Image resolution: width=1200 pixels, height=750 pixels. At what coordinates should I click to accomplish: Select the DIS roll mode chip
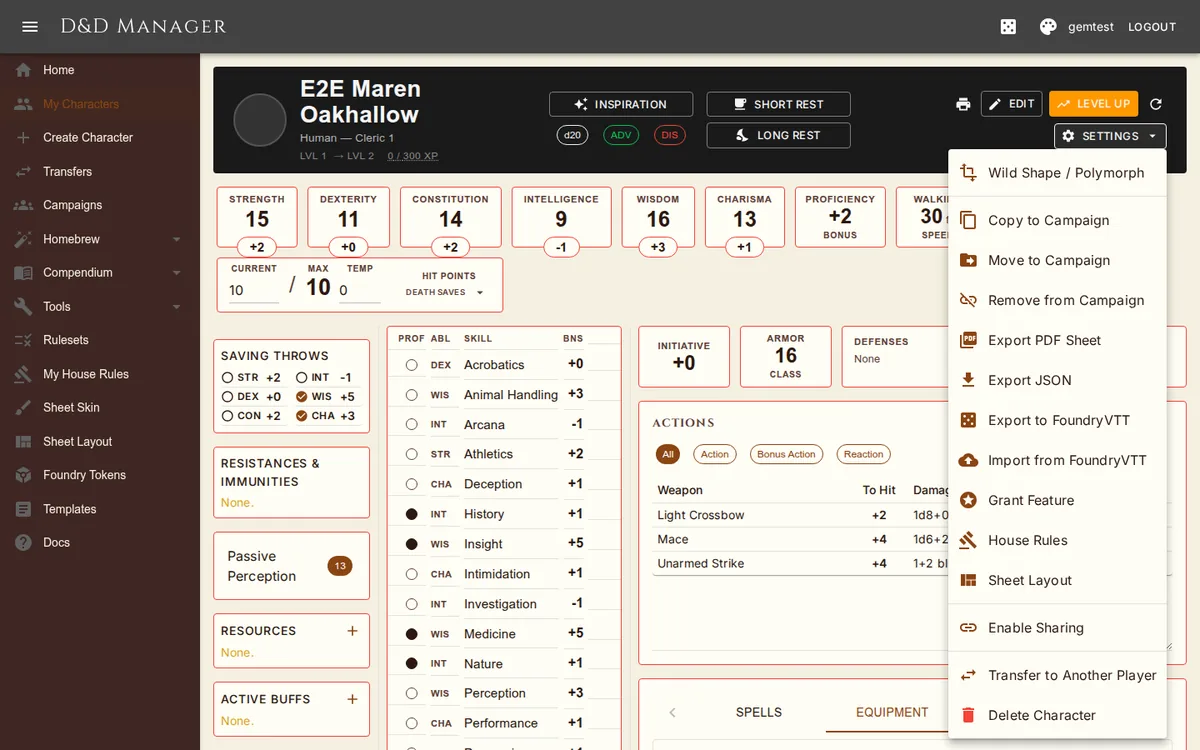pos(669,135)
